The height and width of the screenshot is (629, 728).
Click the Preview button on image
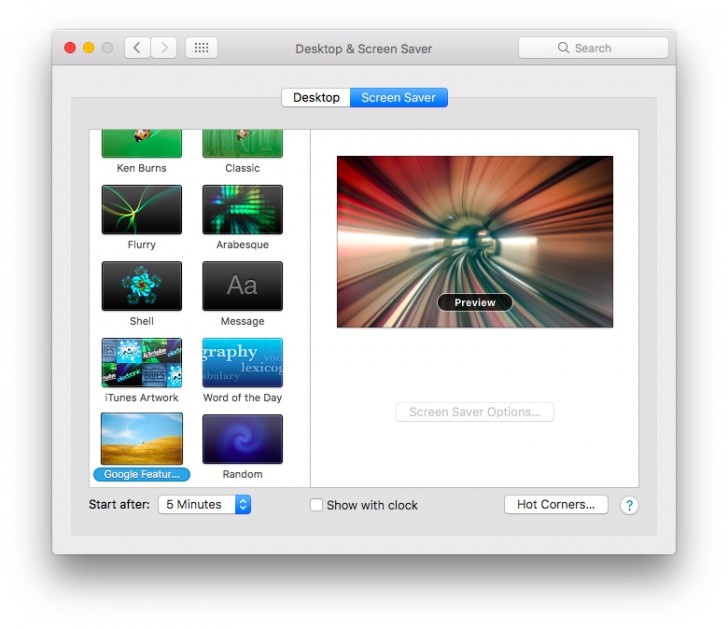click(474, 302)
